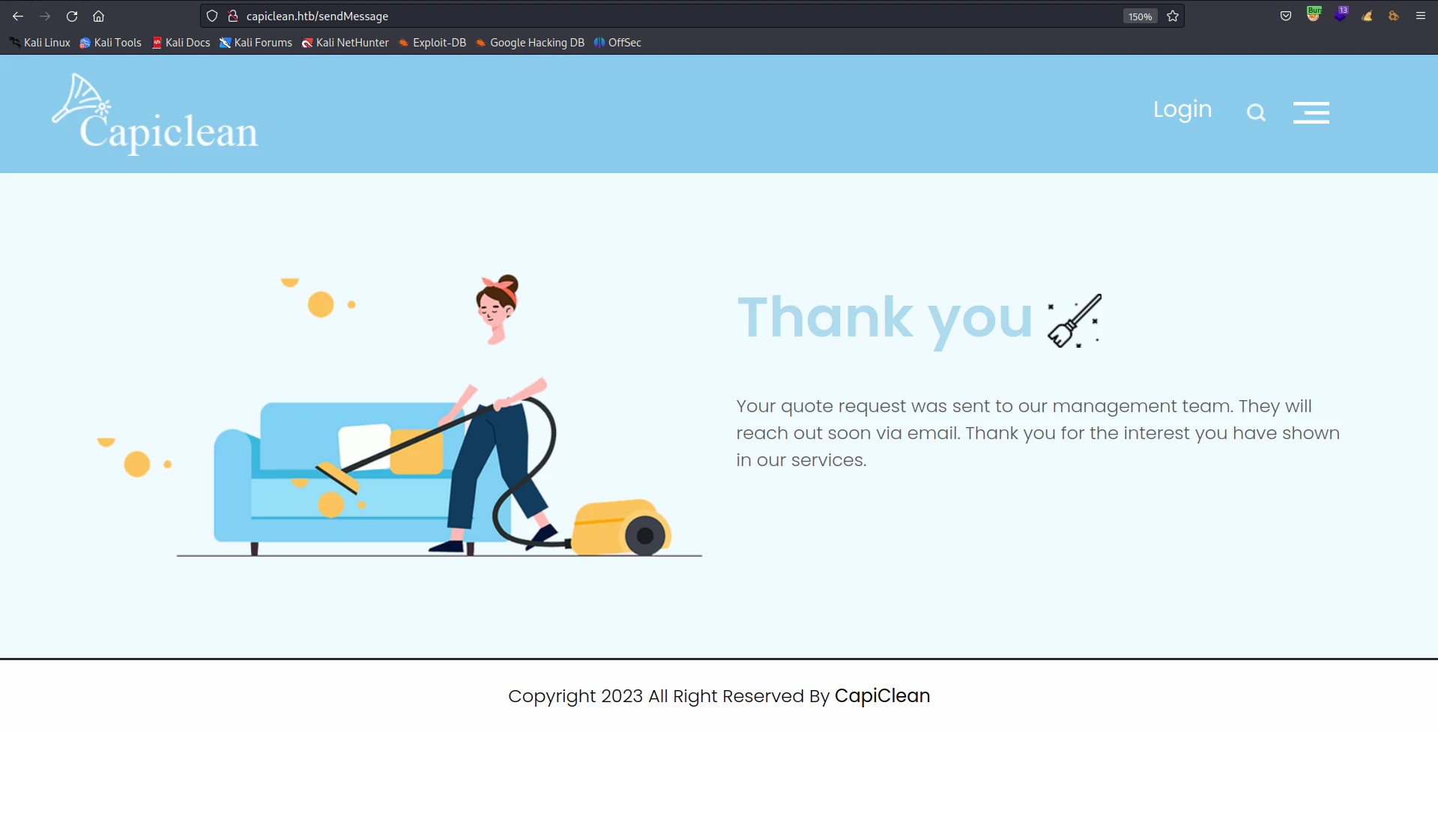
Task: Open the Burp proxy extension icon
Action: point(1314,15)
